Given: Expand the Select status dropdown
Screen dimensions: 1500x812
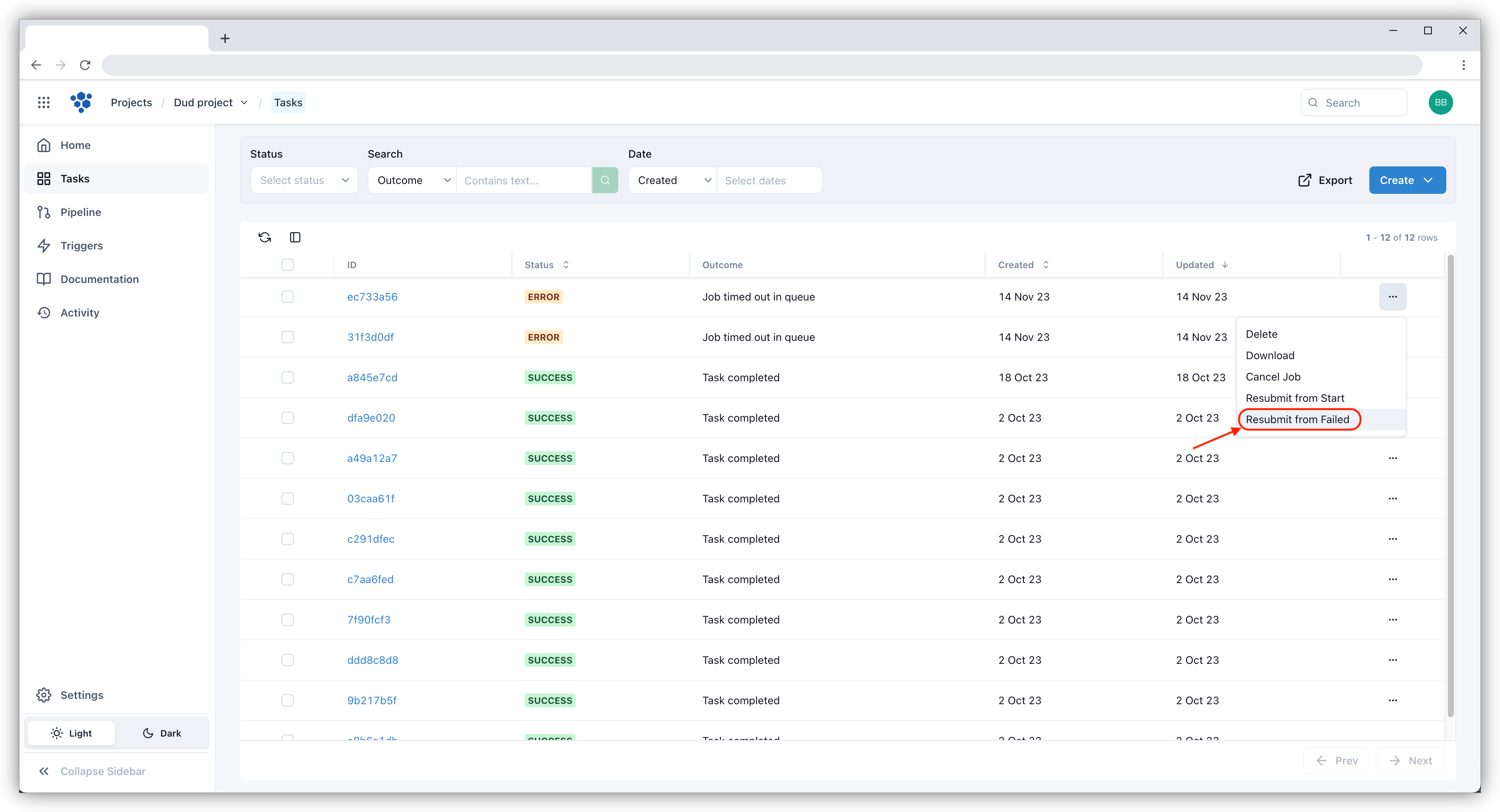Looking at the screenshot, I should [x=304, y=181].
